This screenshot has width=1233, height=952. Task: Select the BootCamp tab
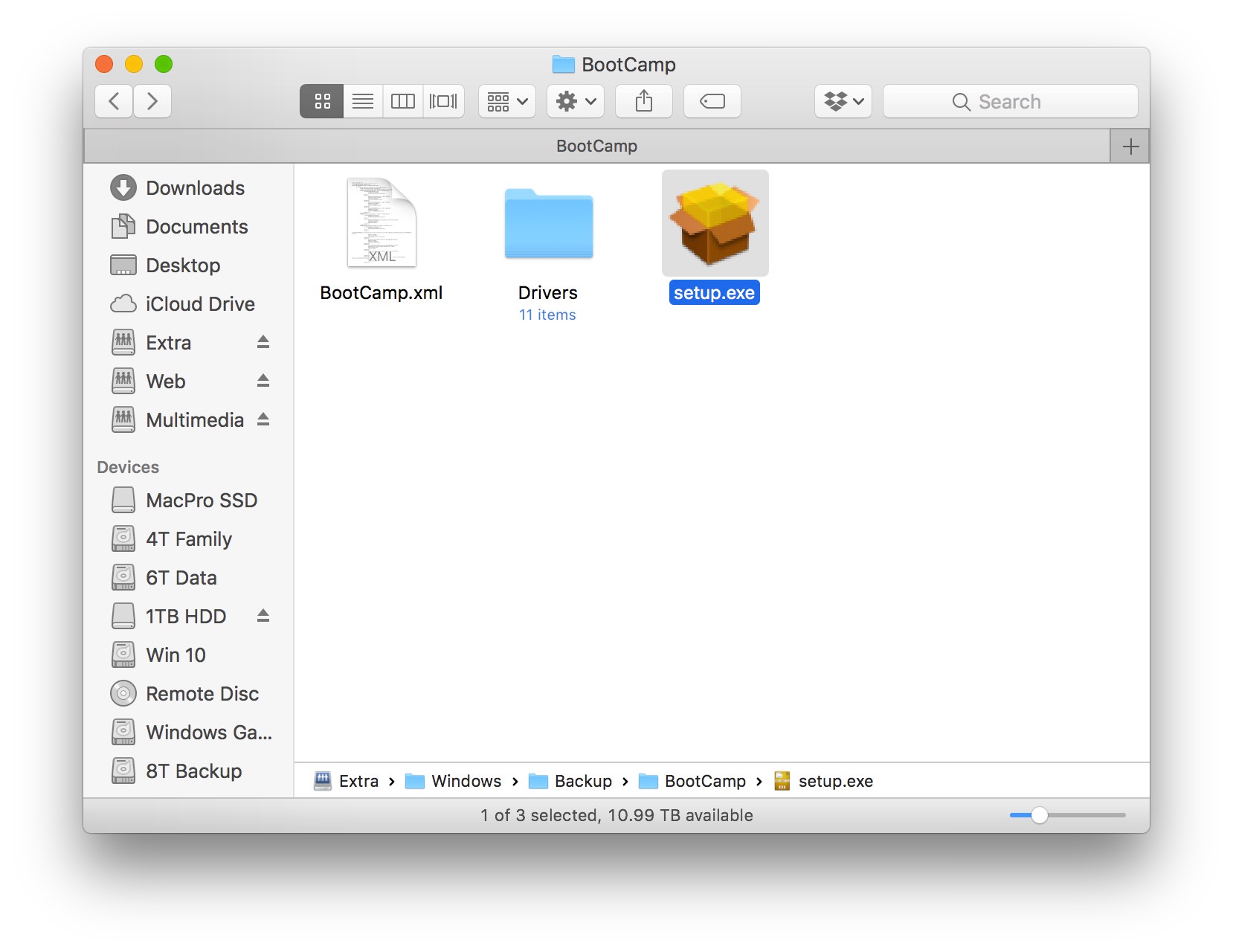click(x=596, y=146)
